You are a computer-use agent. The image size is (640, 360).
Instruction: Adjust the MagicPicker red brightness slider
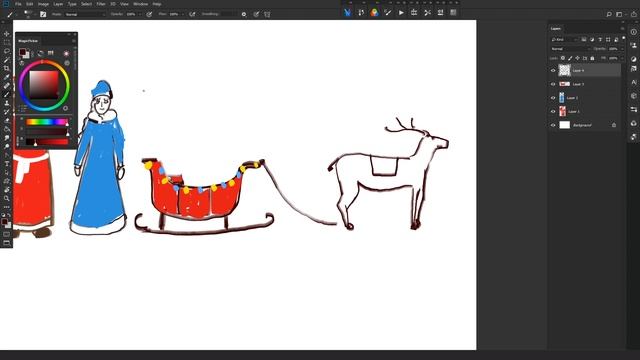46,142
